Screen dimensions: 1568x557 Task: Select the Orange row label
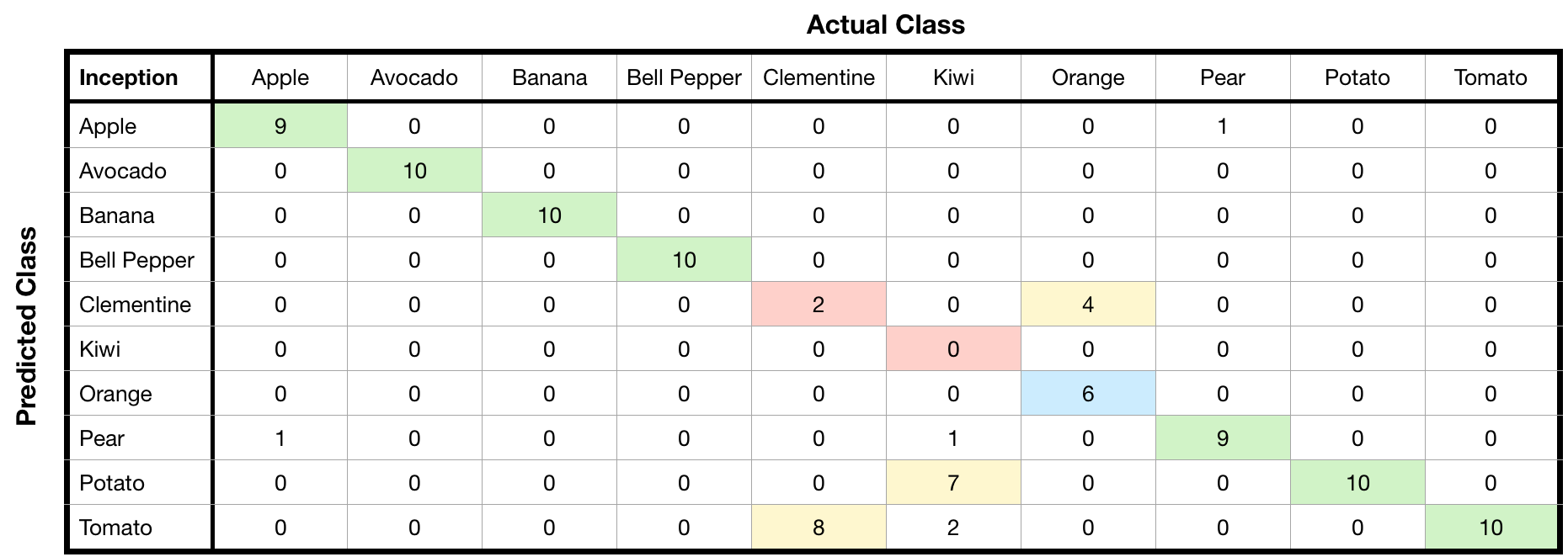[x=115, y=394]
